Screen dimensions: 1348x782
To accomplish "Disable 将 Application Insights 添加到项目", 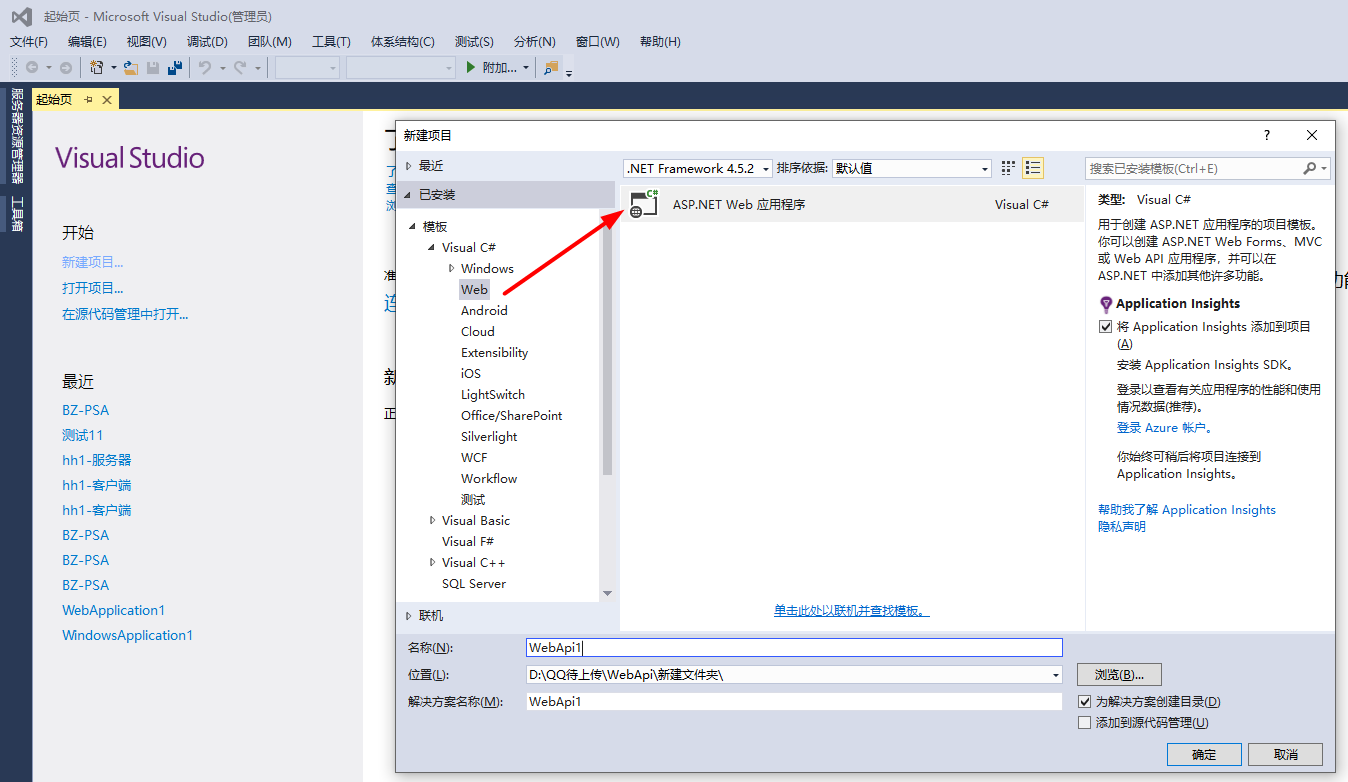I will point(1105,326).
